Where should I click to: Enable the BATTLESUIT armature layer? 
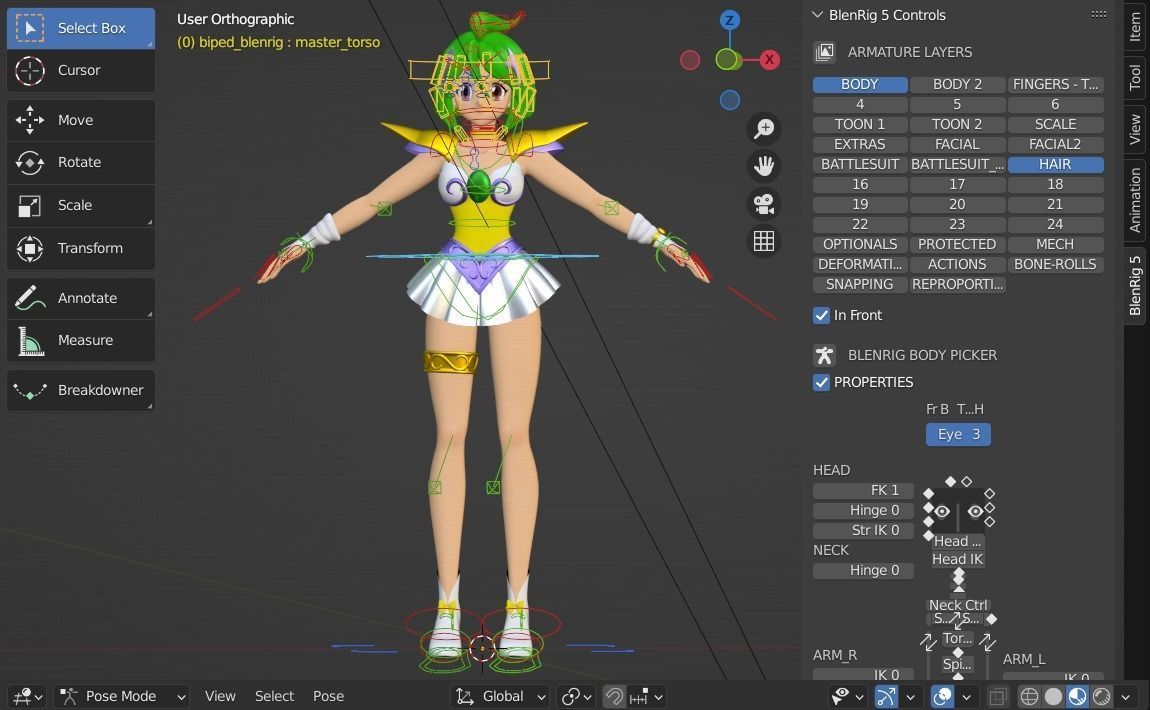(860, 164)
